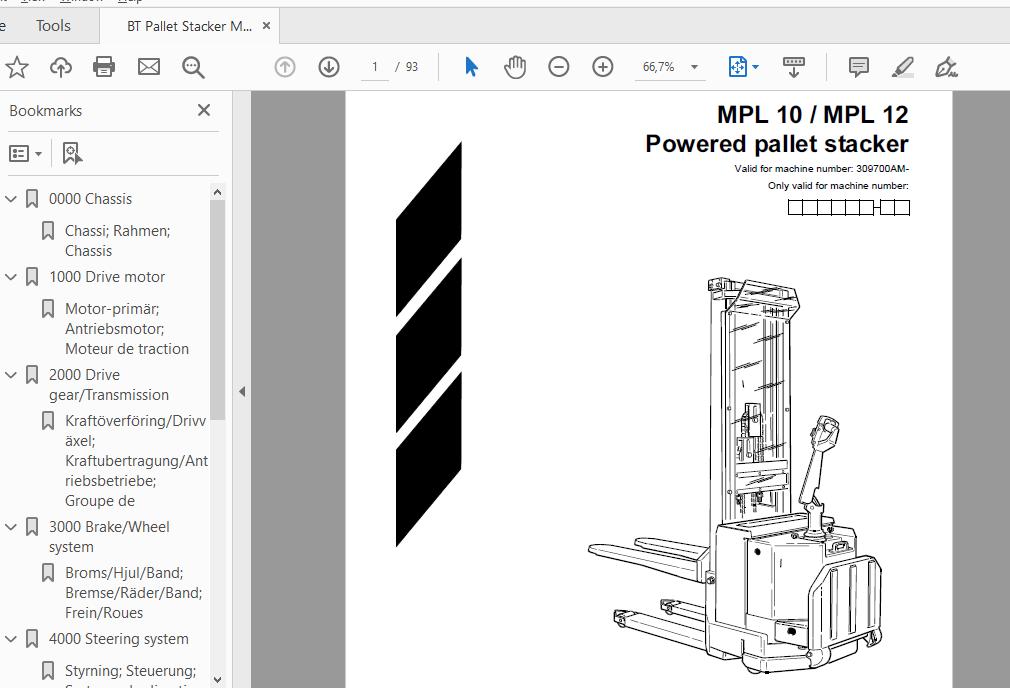Image resolution: width=1010 pixels, height=688 pixels.
Task: Click the machine number entry boxes
Action: tap(849, 207)
